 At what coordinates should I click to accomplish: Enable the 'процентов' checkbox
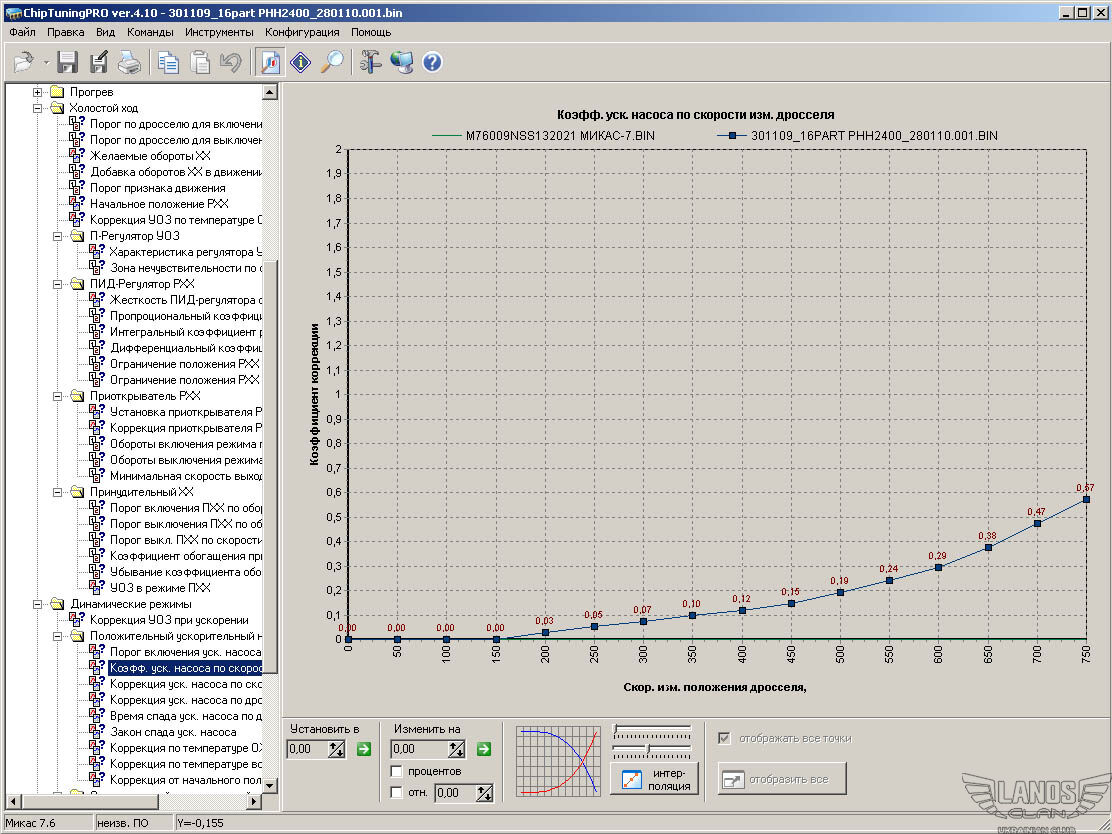point(397,771)
